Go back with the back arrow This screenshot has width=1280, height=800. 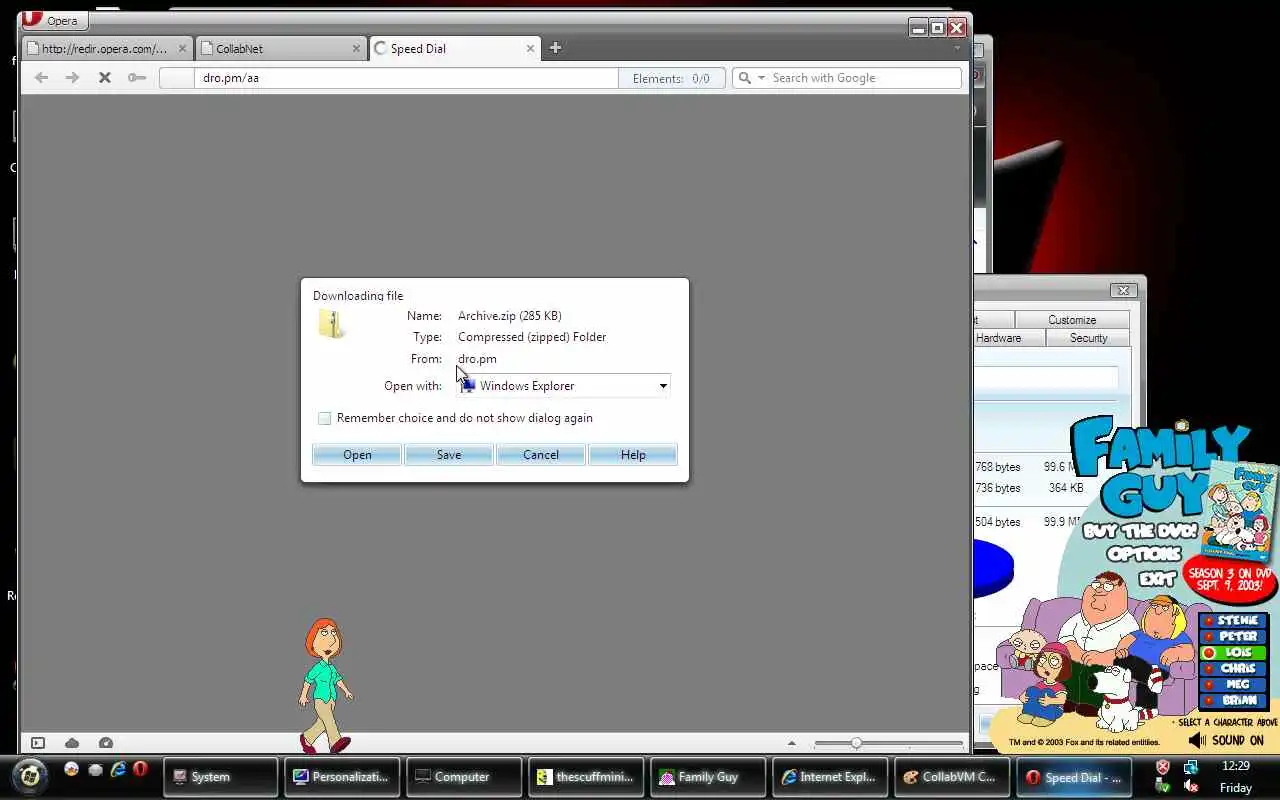pos(41,77)
